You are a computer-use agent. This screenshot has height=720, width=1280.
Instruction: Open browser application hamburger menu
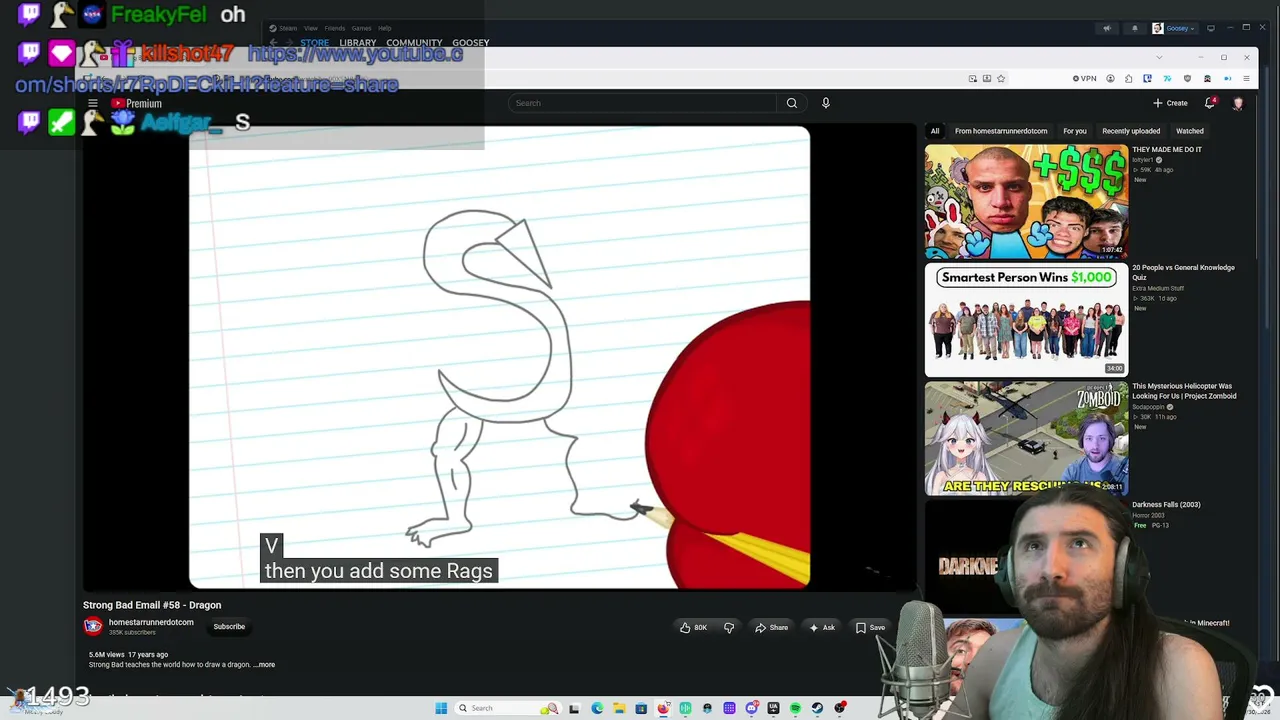1246,78
